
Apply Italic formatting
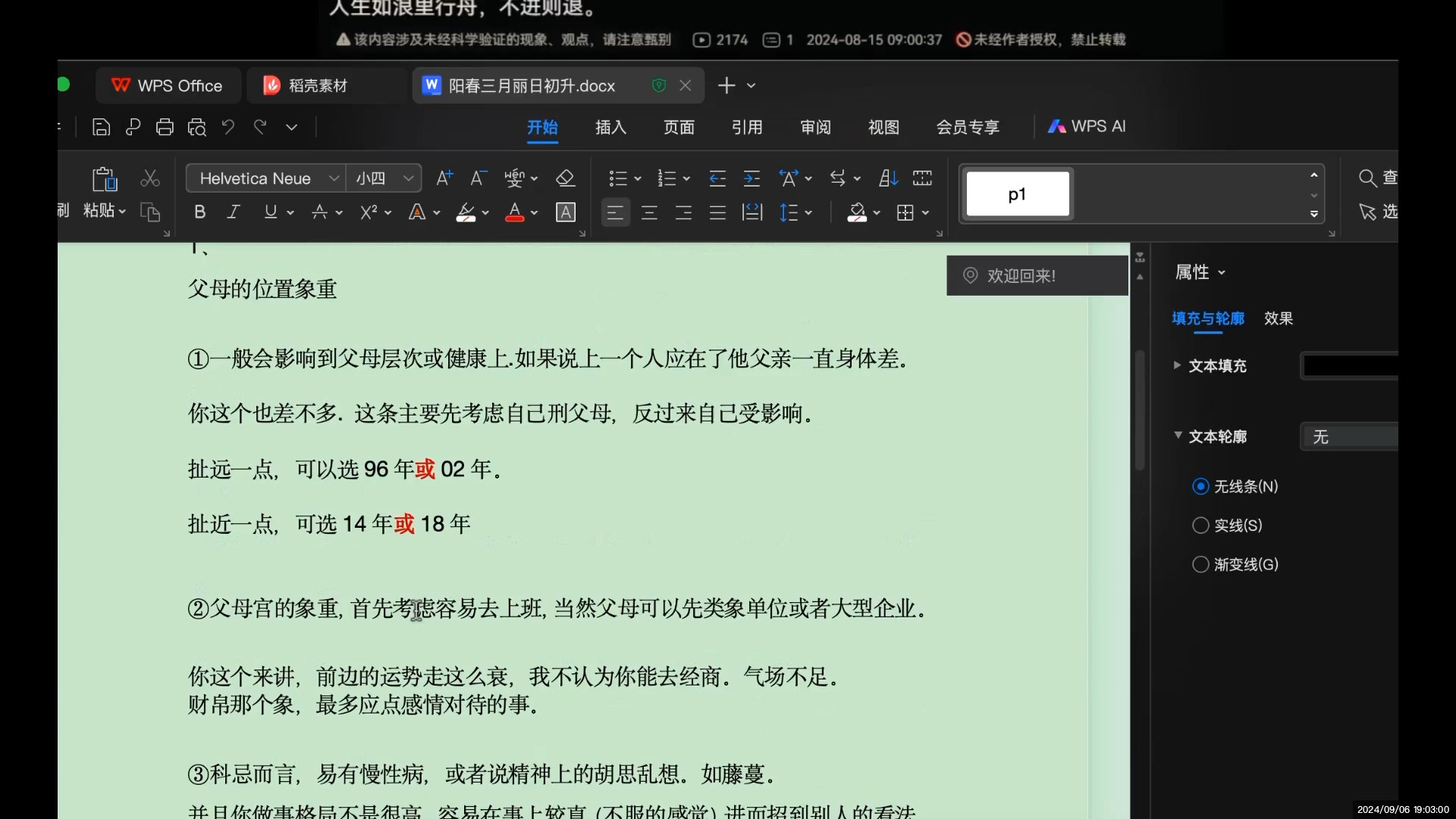point(234,212)
